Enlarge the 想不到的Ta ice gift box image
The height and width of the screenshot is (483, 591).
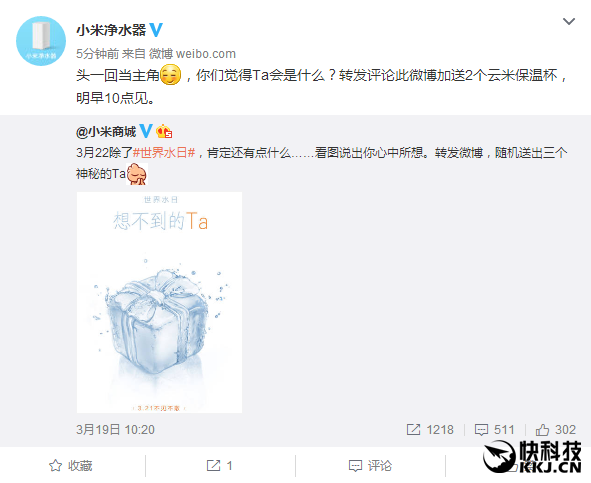(x=159, y=302)
